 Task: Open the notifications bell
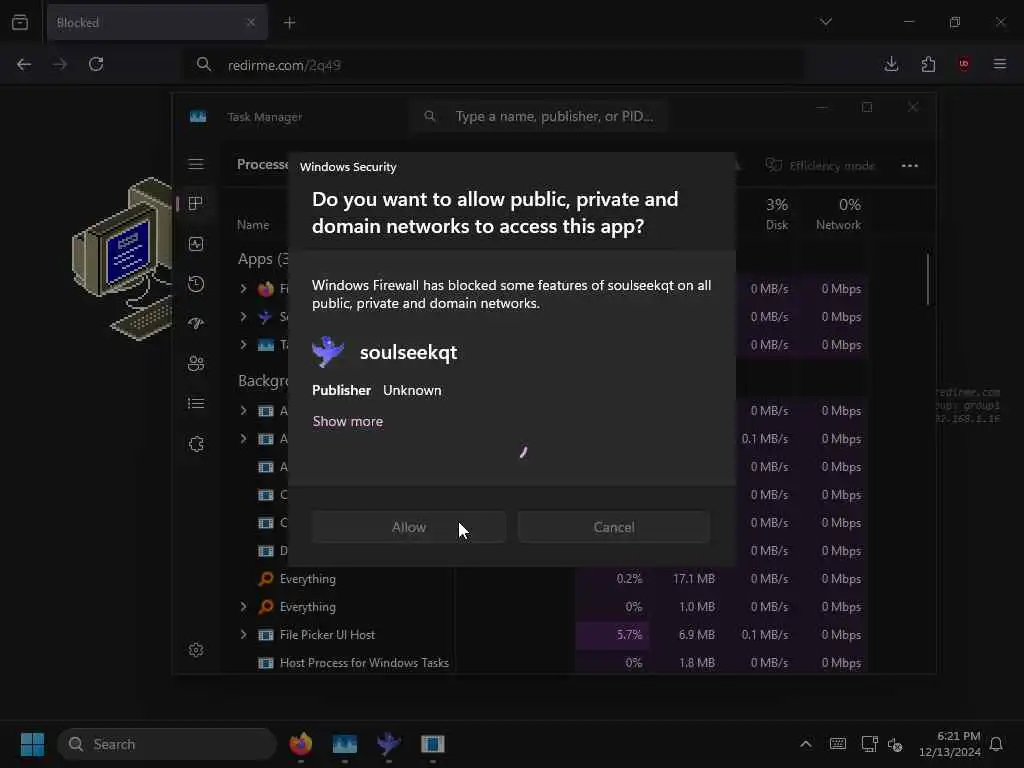[x=996, y=744]
